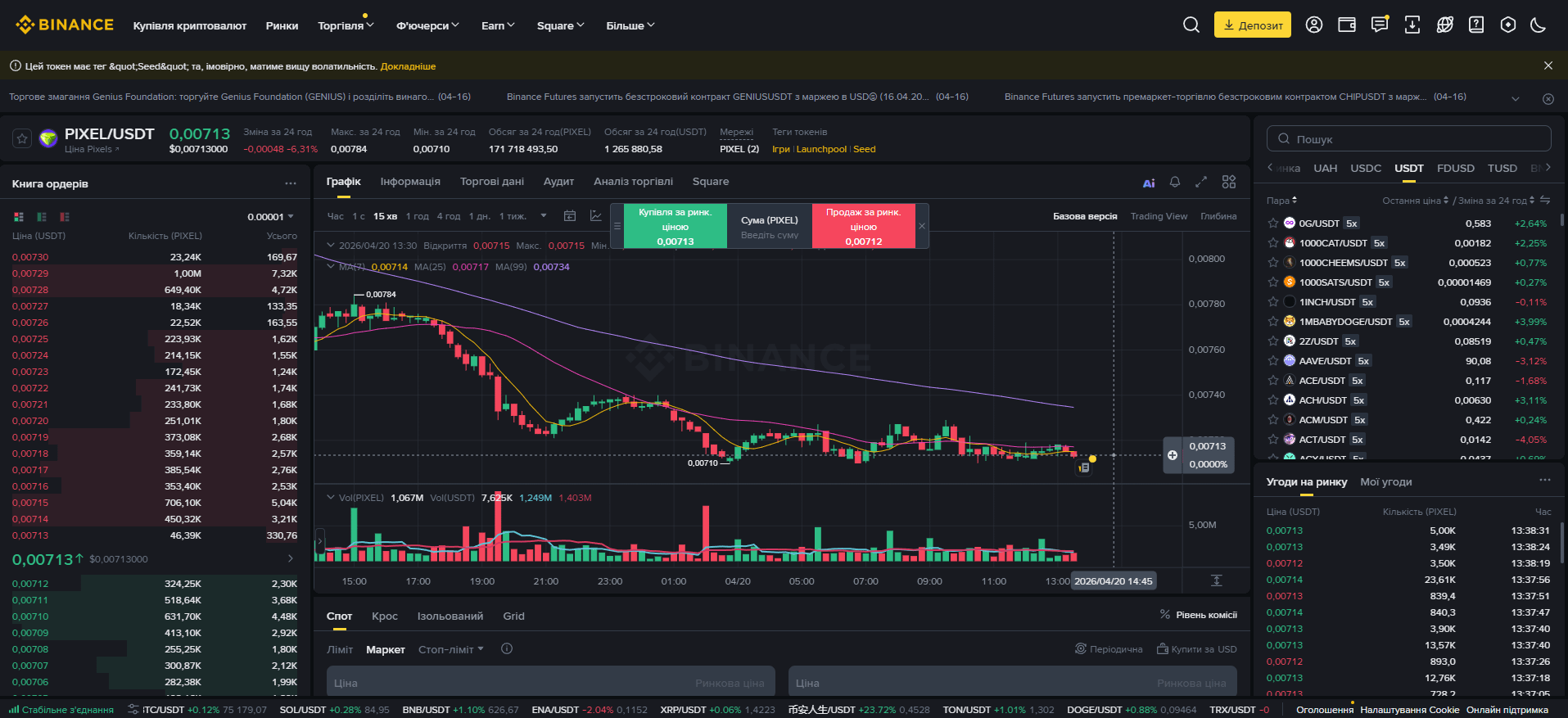Open the app download icon
This screenshot has width=1568, height=718.
[1412, 25]
